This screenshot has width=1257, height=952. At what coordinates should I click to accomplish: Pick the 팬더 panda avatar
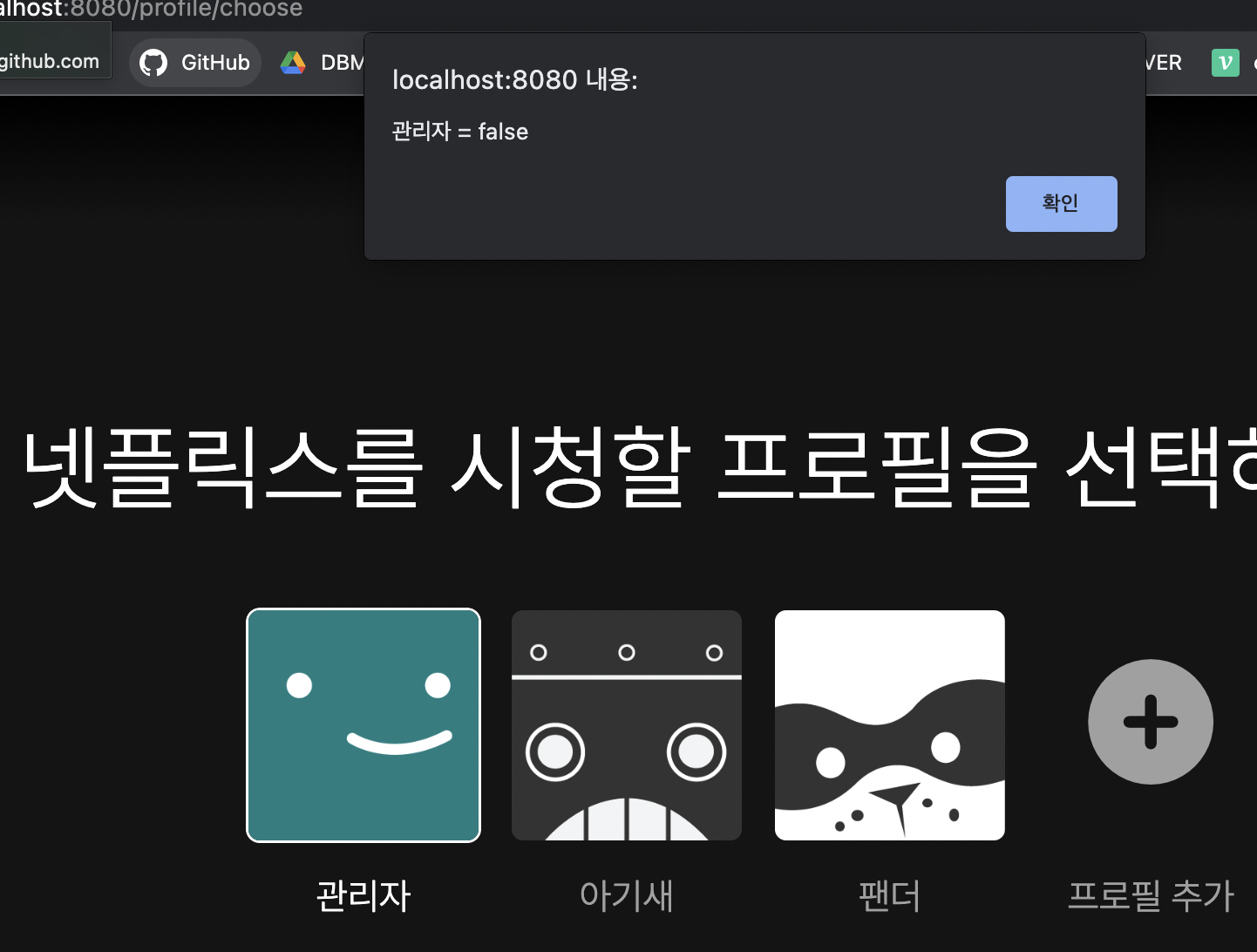(890, 725)
